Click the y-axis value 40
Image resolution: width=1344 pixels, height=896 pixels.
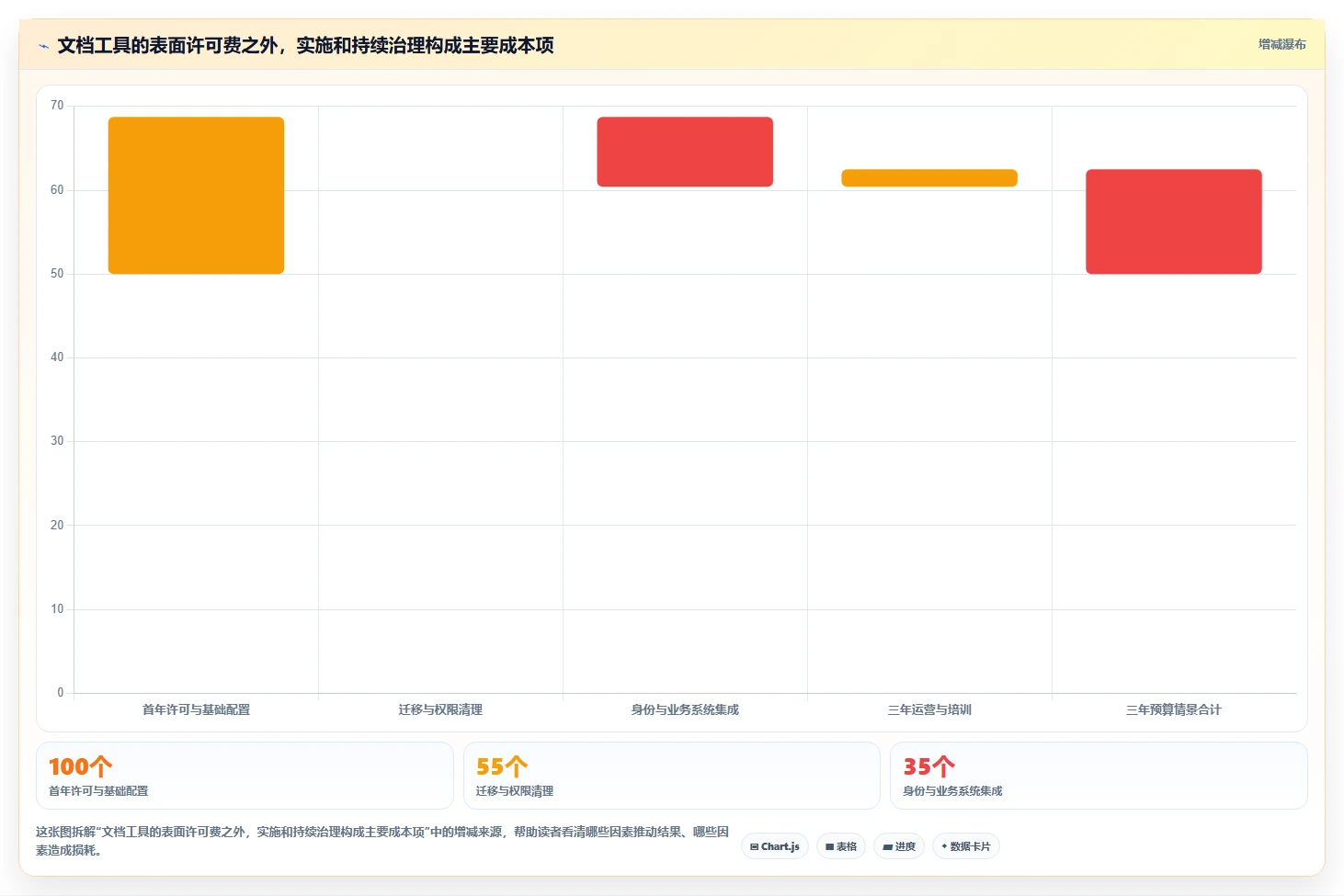57,357
